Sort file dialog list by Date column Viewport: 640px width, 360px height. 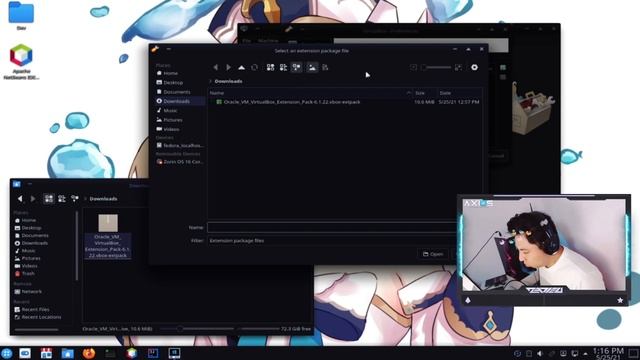pos(459,93)
